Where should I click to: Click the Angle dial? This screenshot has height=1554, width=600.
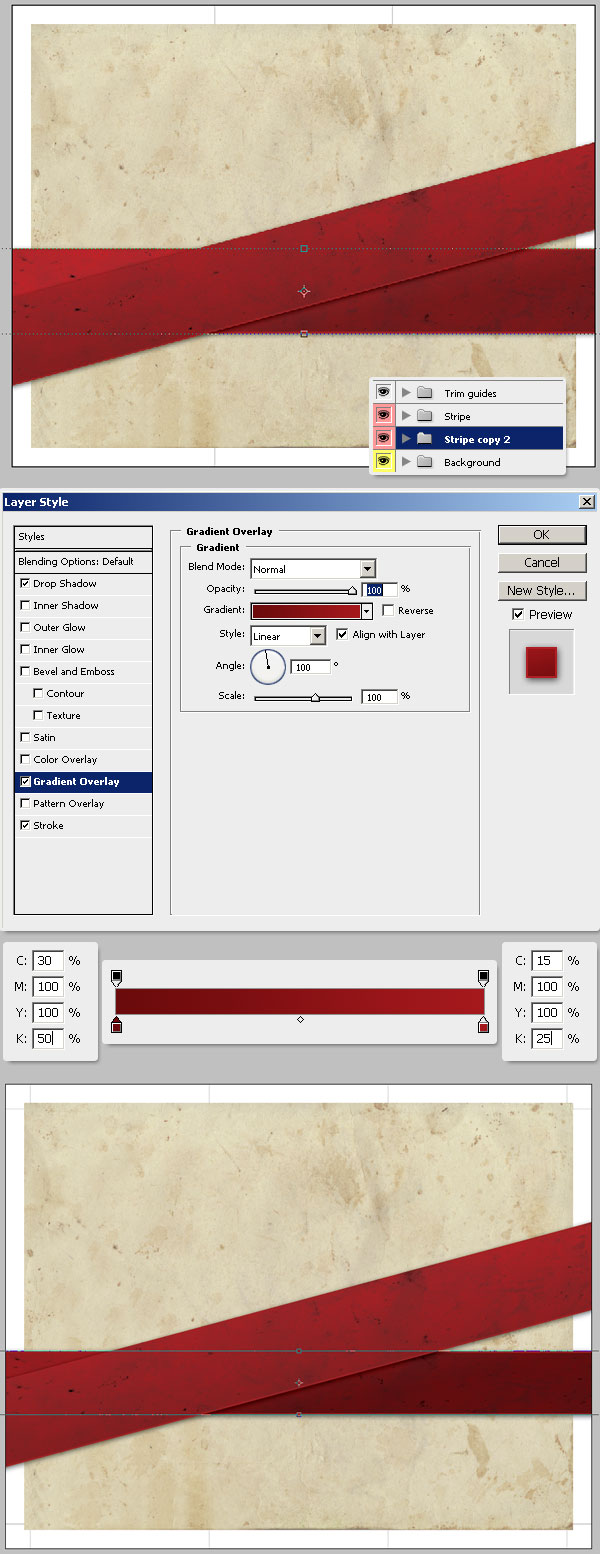coord(268,666)
